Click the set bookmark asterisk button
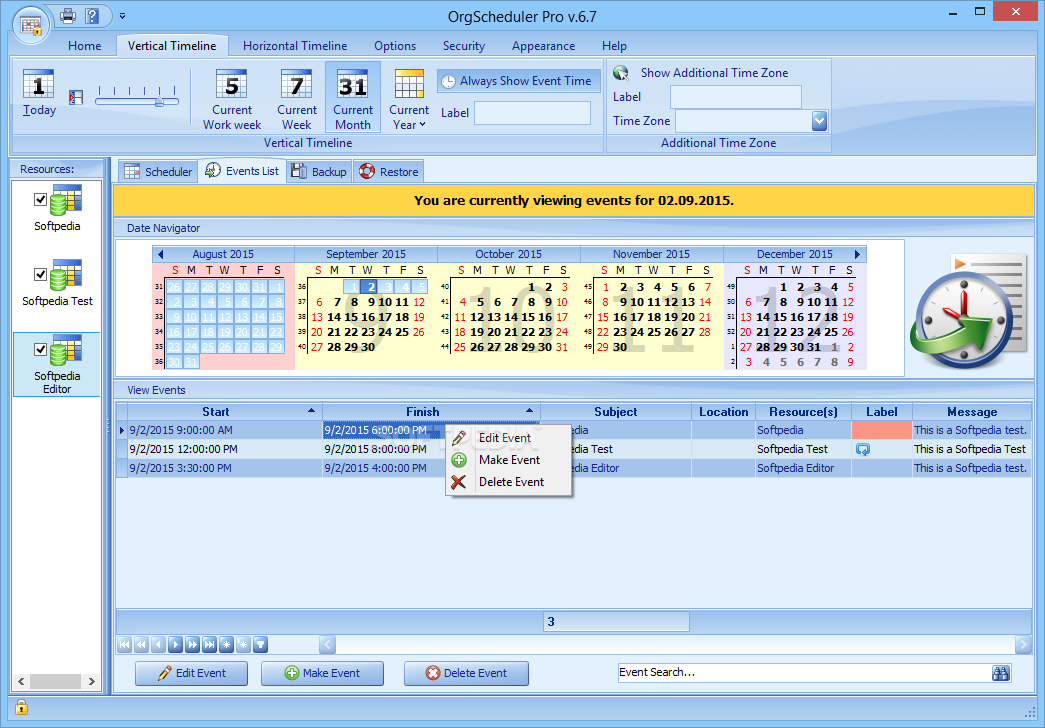The image size is (1045, 728). pos(227,645)
